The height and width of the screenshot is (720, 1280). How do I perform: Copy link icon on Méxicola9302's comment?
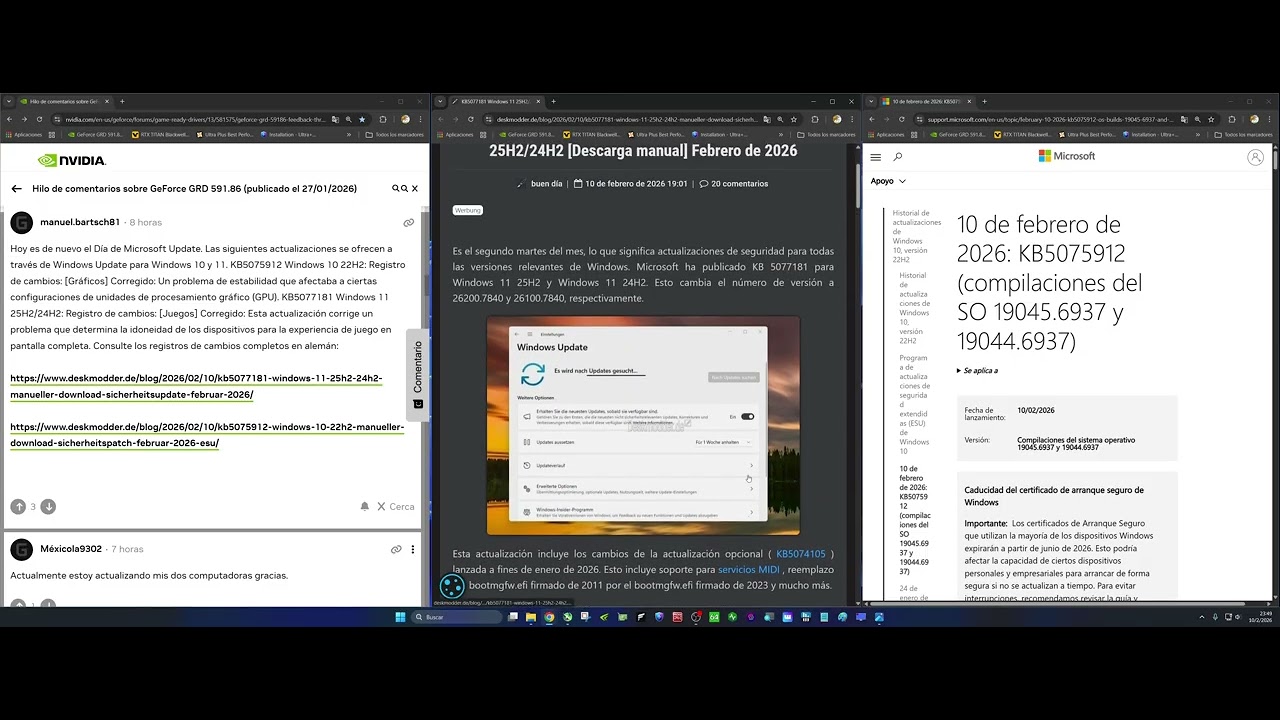pos(396,549)
